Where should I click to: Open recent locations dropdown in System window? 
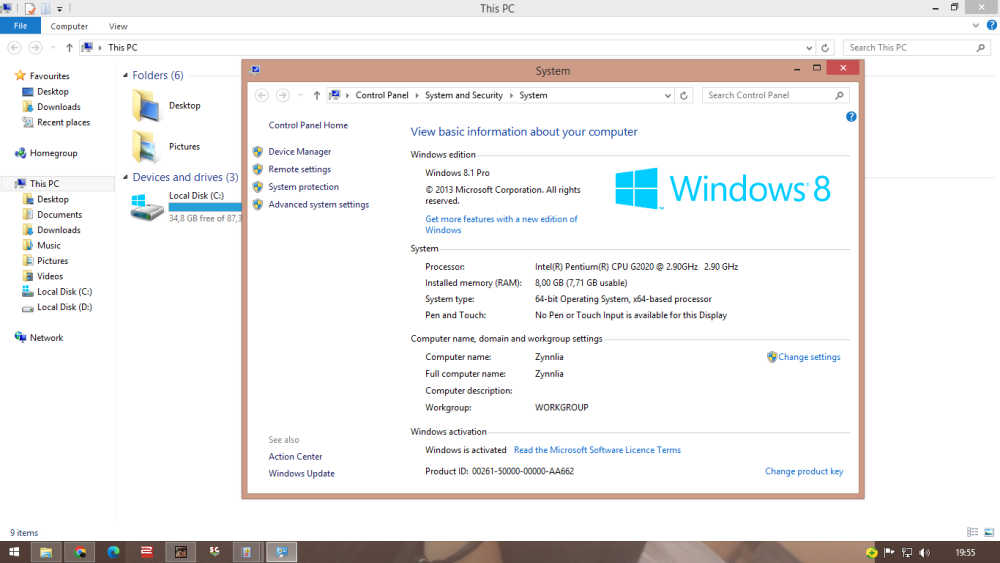[300, 96]
